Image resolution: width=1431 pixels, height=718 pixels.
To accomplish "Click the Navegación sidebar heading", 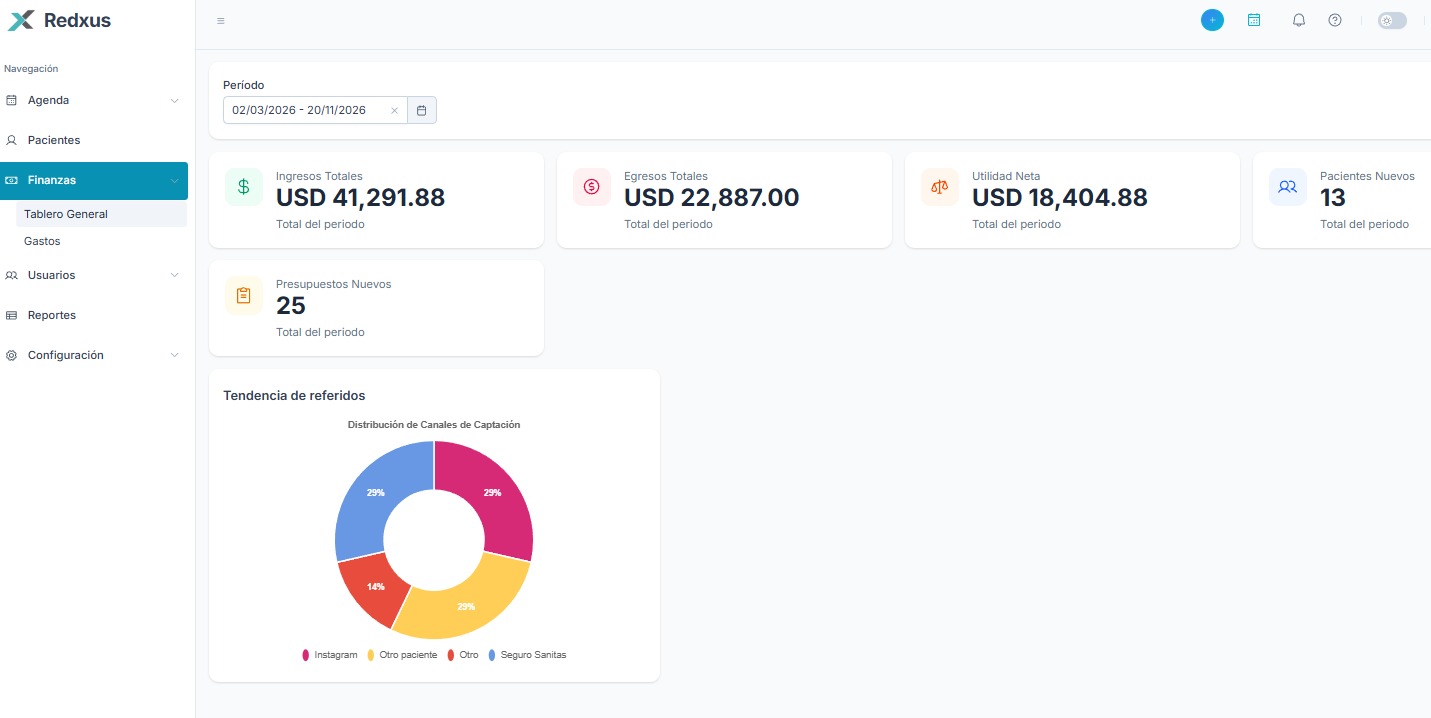I will pos(31,69).
